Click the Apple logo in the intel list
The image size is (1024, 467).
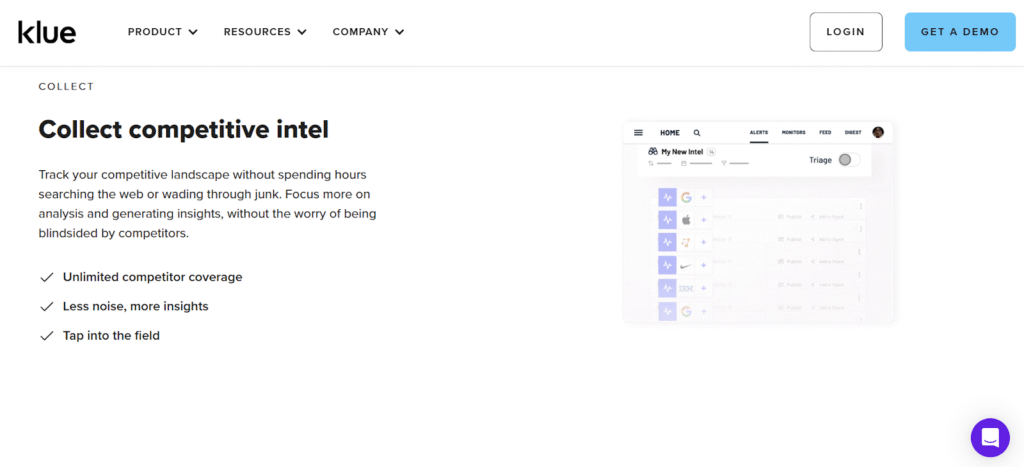686,220
